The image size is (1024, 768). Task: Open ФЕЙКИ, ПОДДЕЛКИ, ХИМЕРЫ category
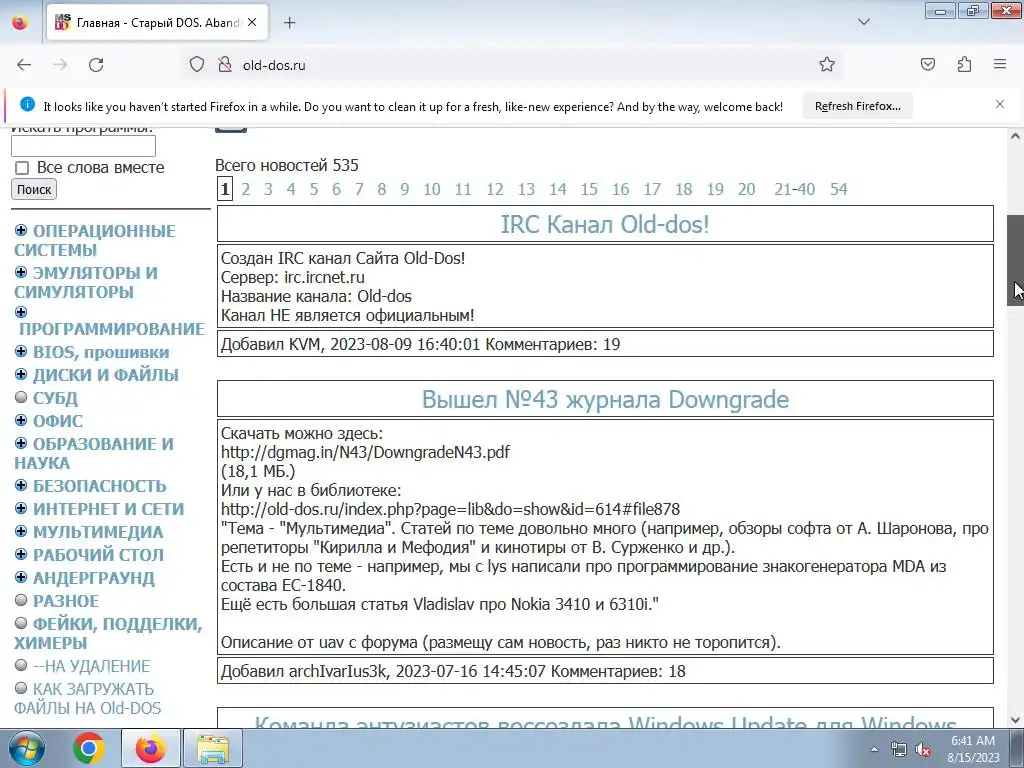pos(108,633)
